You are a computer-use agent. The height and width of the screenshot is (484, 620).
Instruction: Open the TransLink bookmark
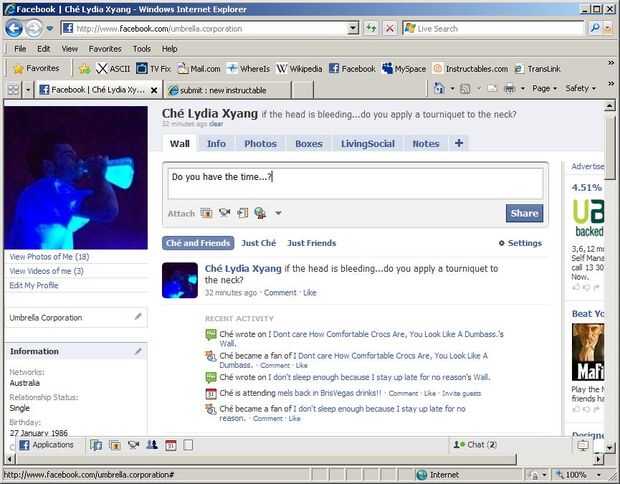click(x=538, y=69)
